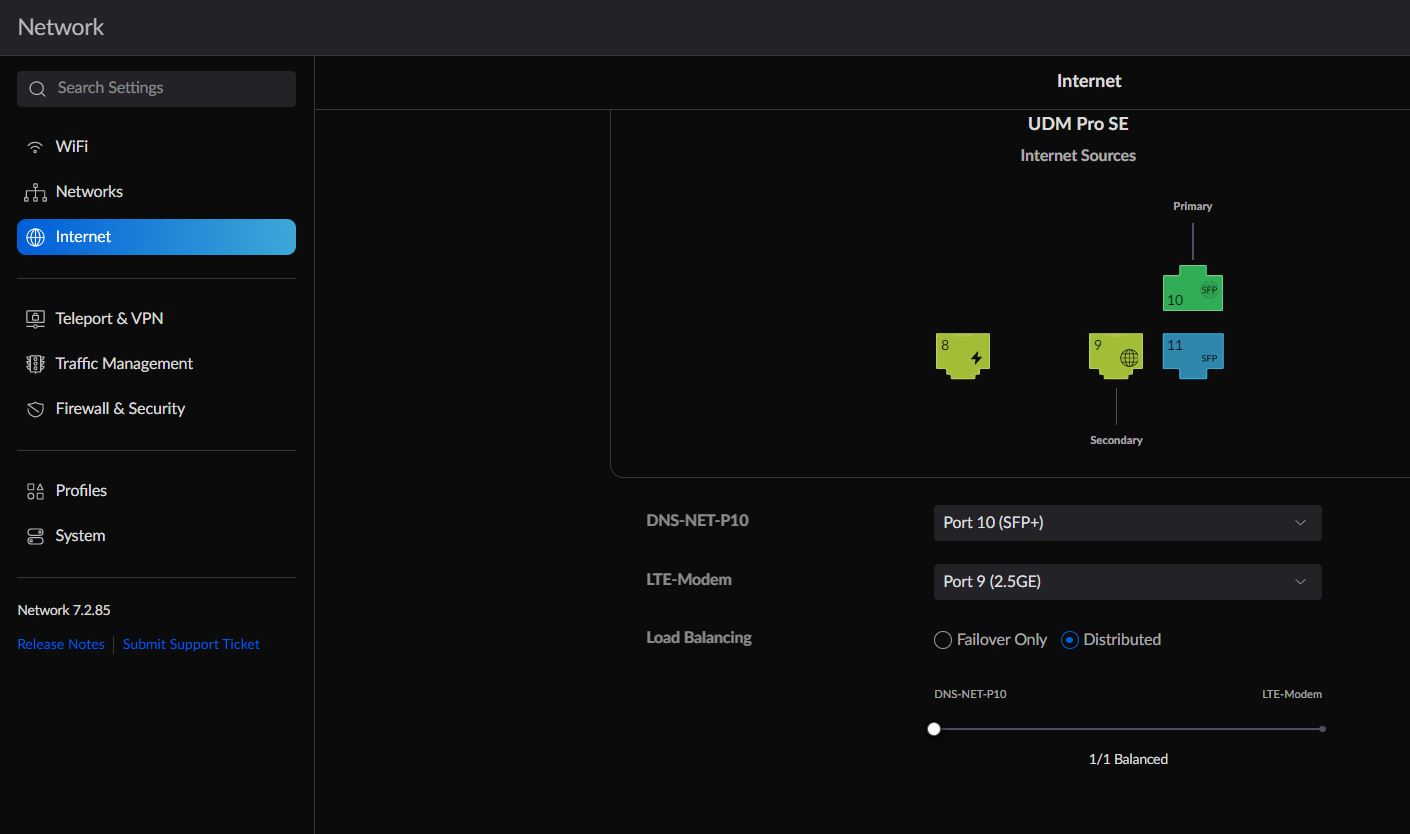
Task: Click the LTE-Modem slider label
Action: (x=1292, y=694)
